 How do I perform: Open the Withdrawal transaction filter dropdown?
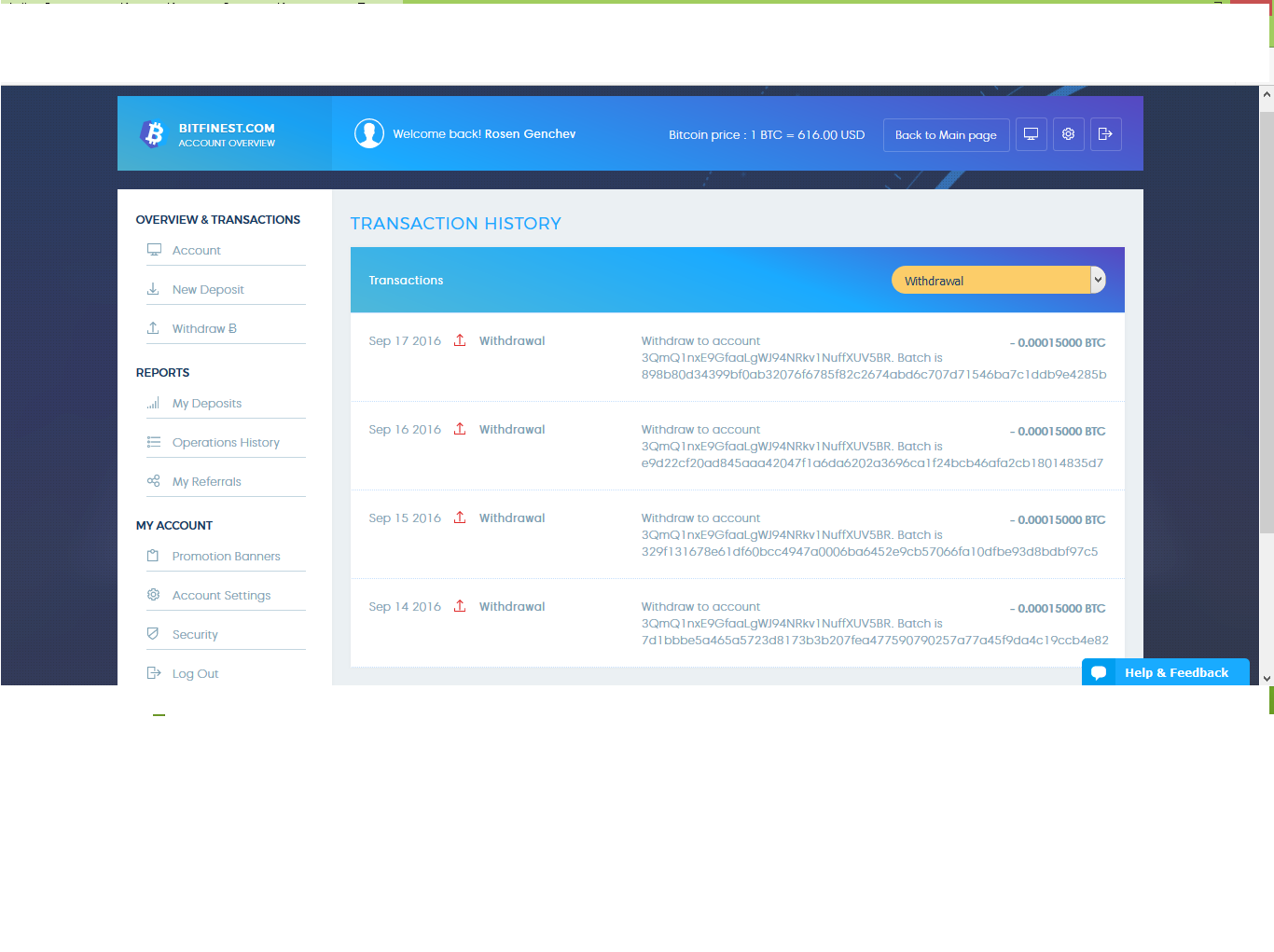pos(989,281)
